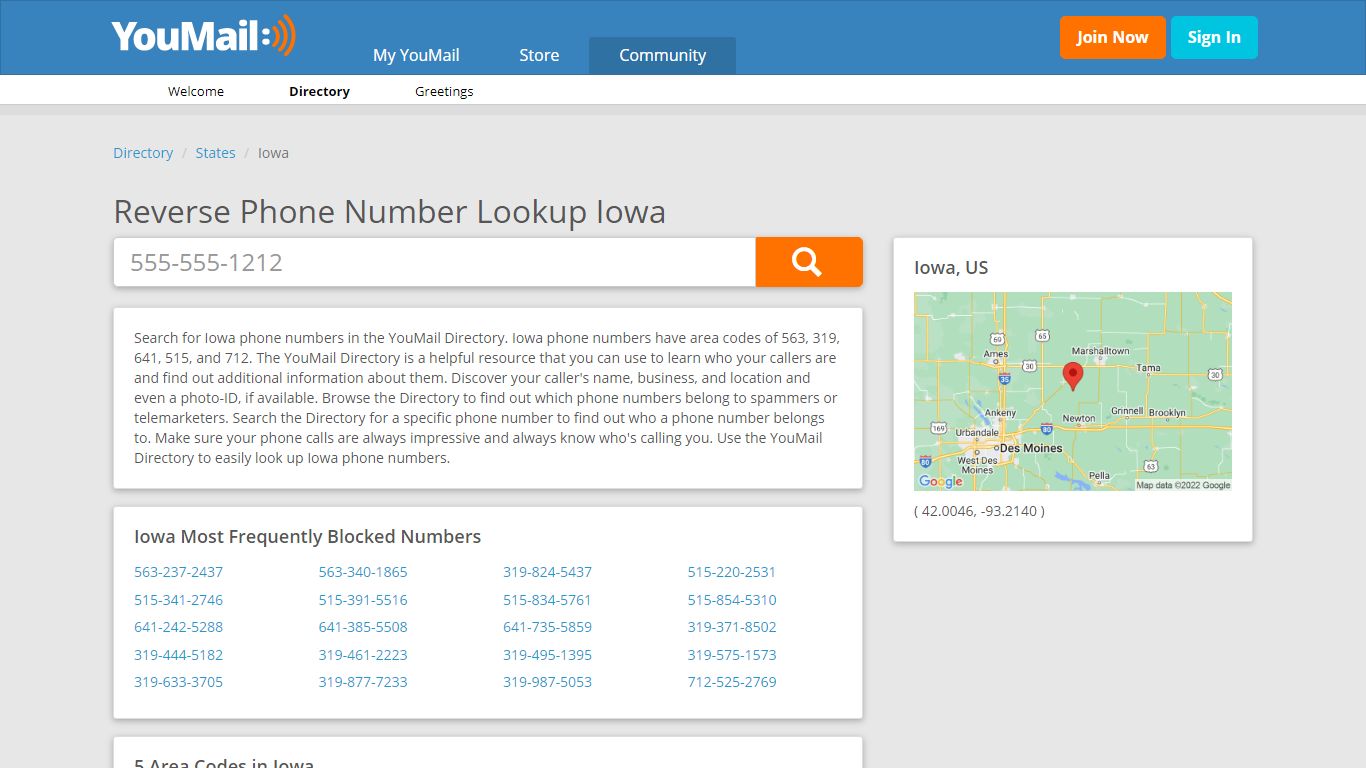Follow the States breadcrumb link
This screenshot has width=1366, height=768.
coord(215,153)
